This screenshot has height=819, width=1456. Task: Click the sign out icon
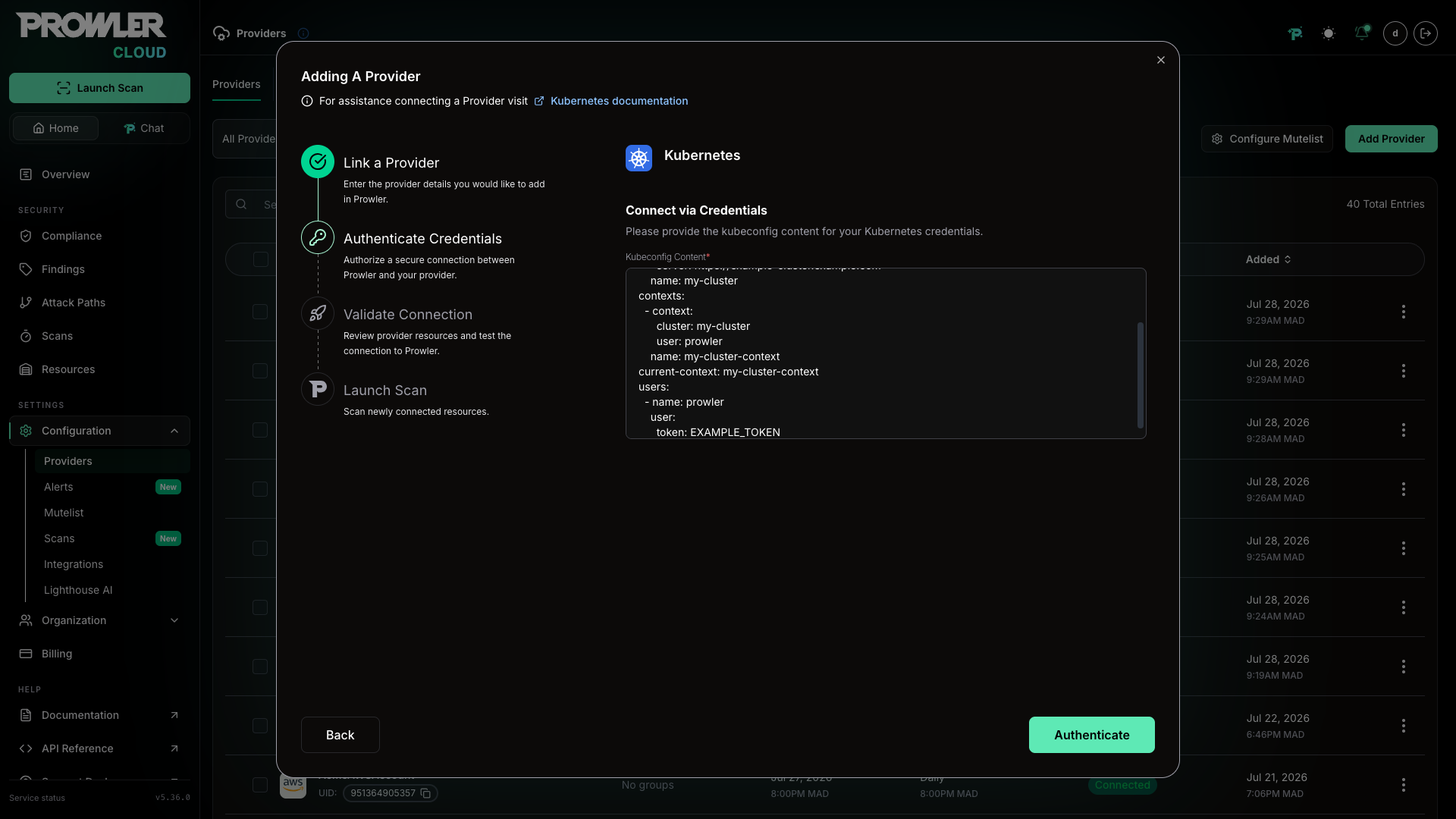[1426, 33]
